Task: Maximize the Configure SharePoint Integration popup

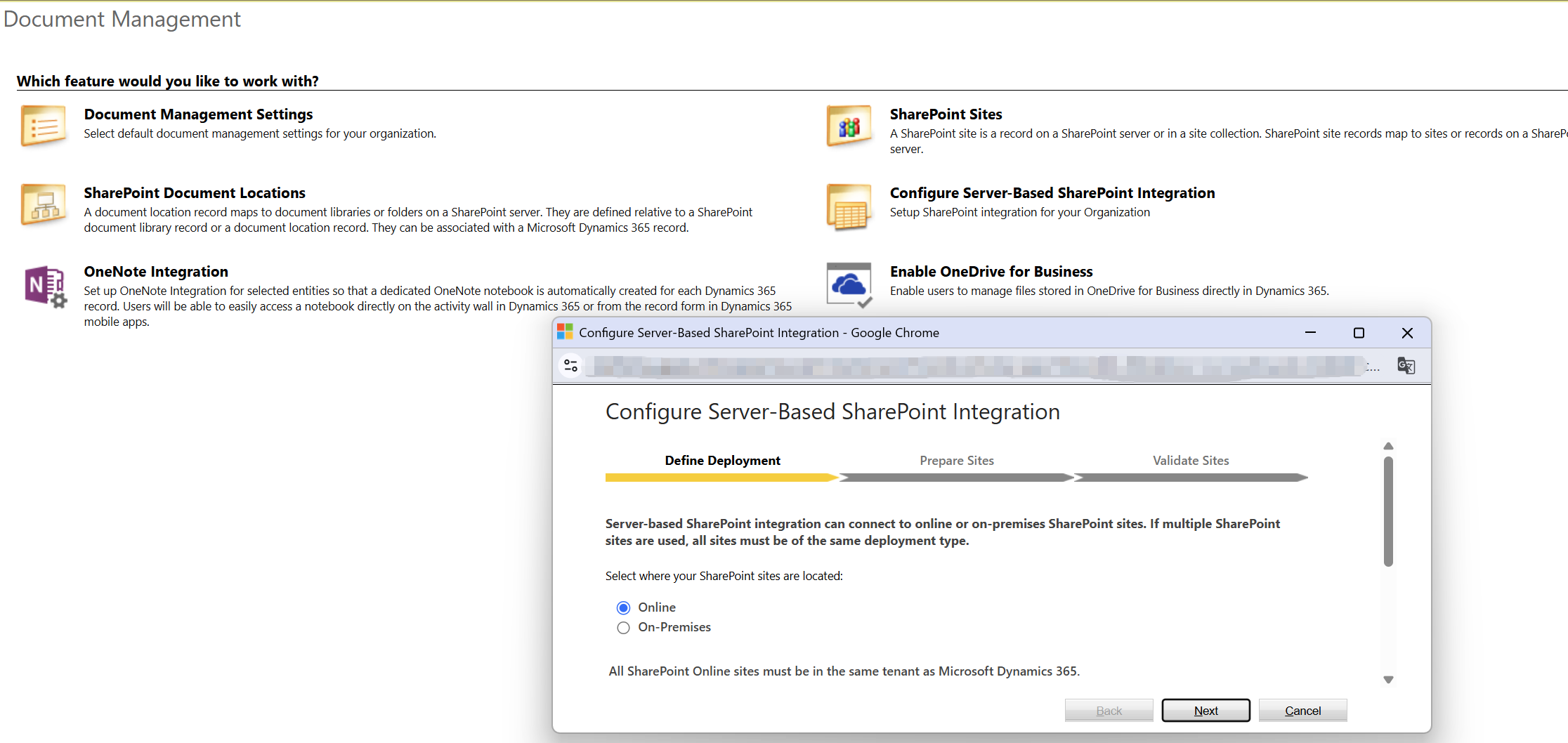Action: [x=1359, y=333]
